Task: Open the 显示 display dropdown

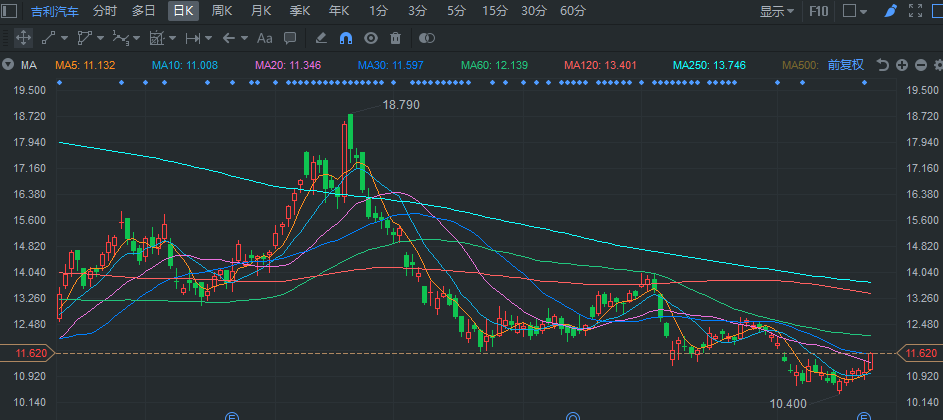Action: pos(776,11)
